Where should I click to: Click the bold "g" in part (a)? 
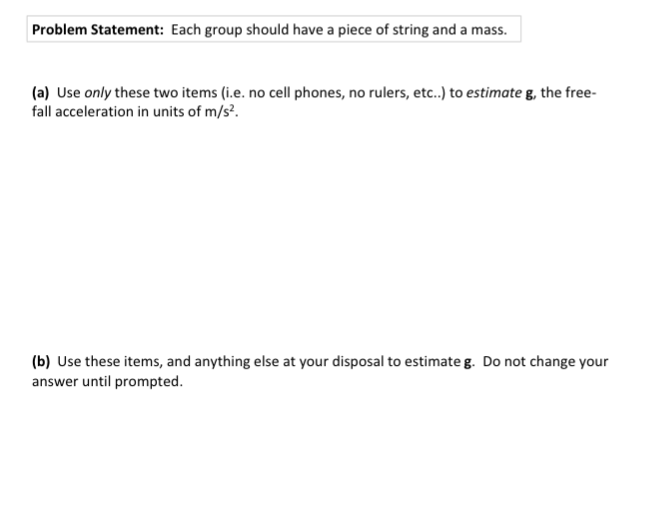544,94
